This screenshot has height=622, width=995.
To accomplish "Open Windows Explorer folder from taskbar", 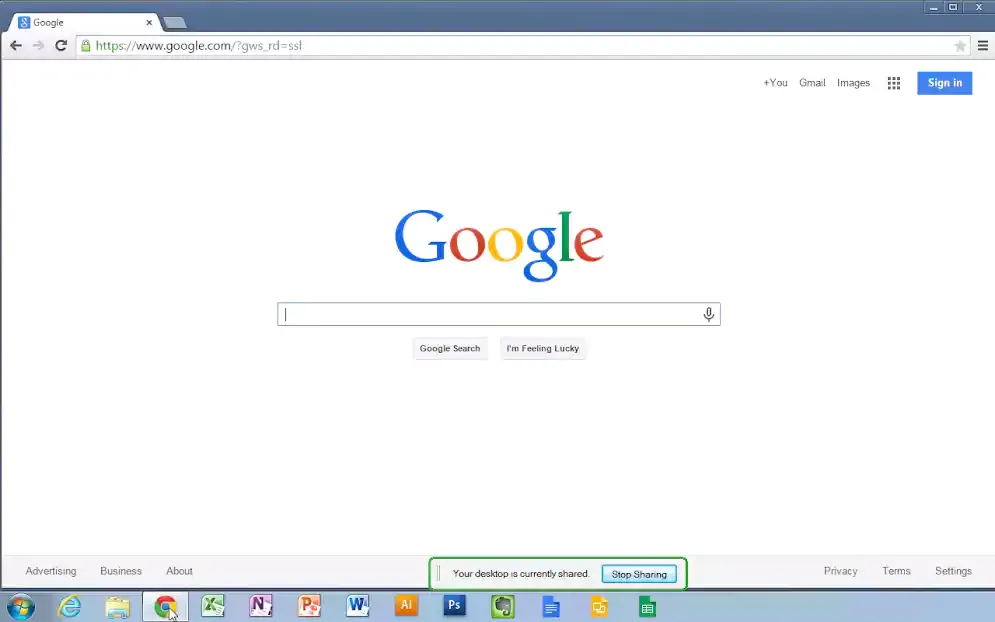I will click(x=117, y=607).
